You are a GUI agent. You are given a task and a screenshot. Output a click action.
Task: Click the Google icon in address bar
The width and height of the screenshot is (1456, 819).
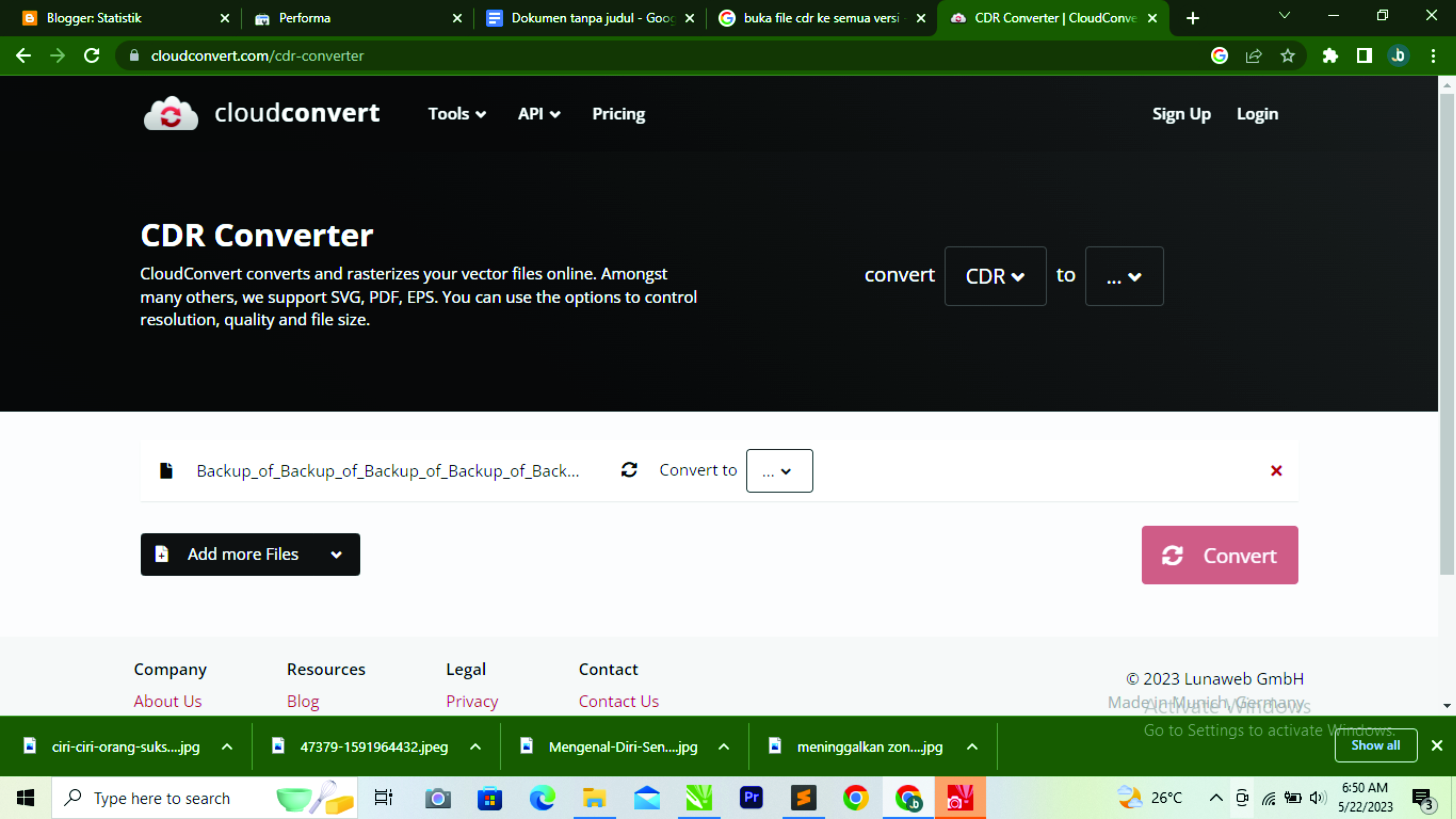click(1219, 56)
